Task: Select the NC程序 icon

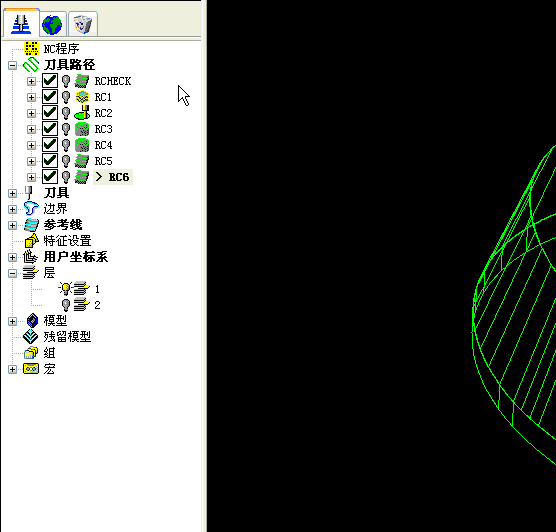Action: coord(32,49)
